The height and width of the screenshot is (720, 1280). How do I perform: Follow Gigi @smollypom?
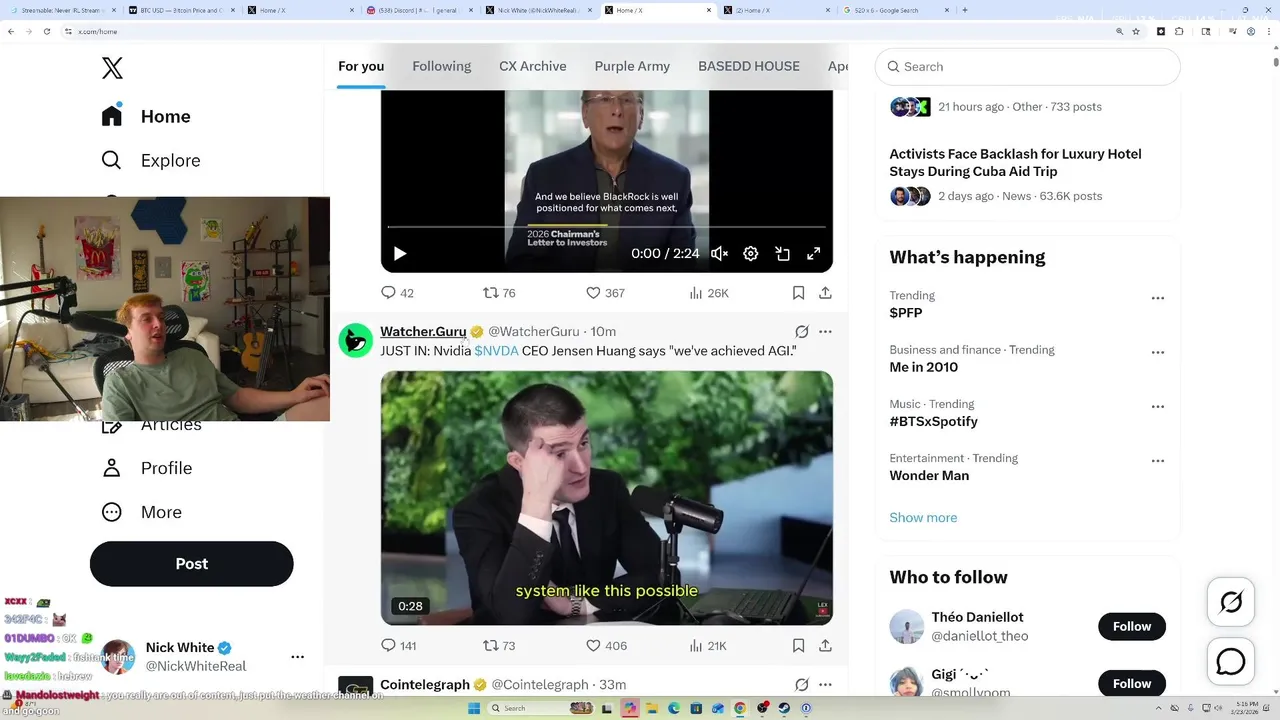(x=1132, y=683)
